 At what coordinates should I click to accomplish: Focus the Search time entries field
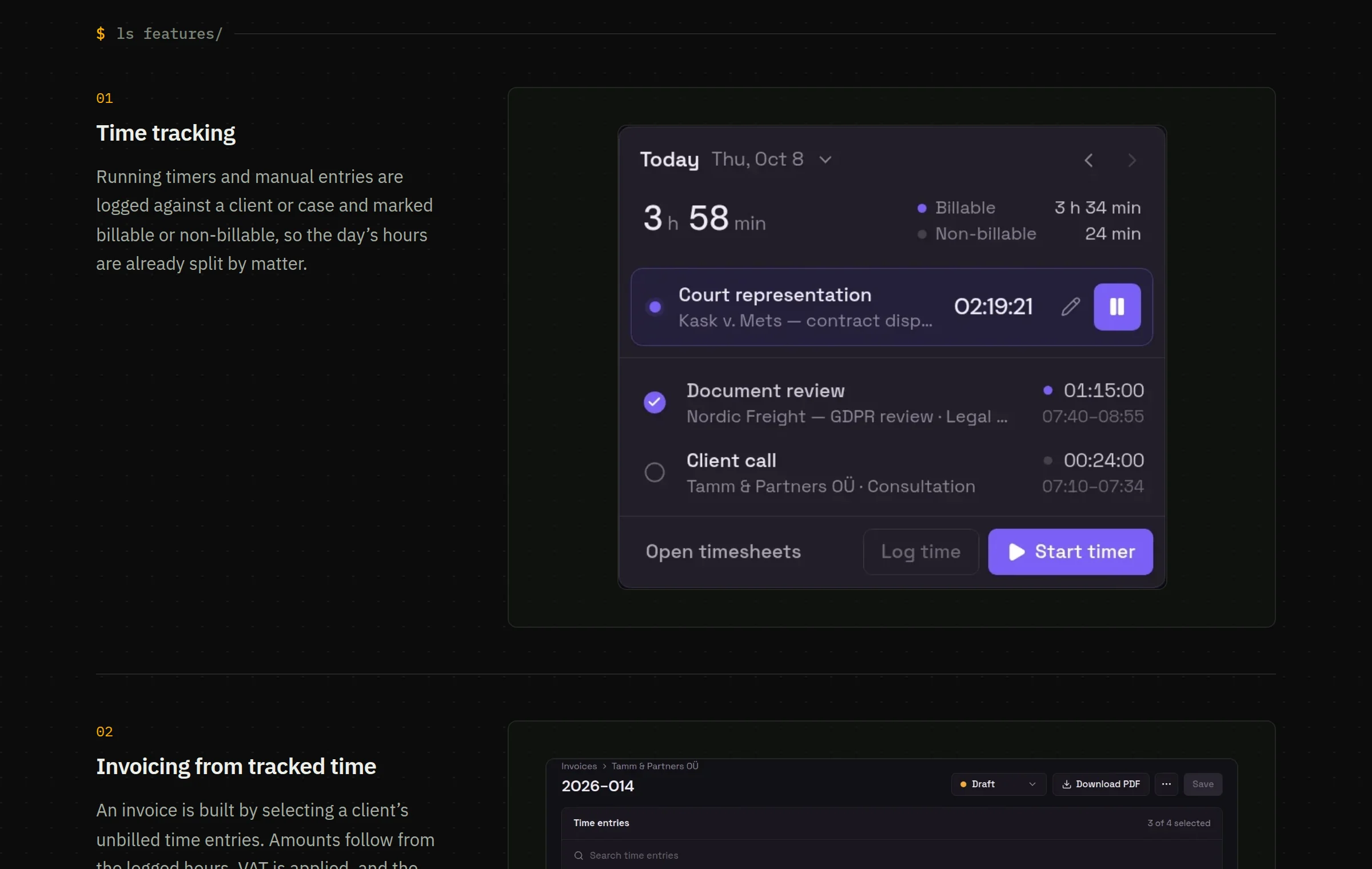(892, 856)
